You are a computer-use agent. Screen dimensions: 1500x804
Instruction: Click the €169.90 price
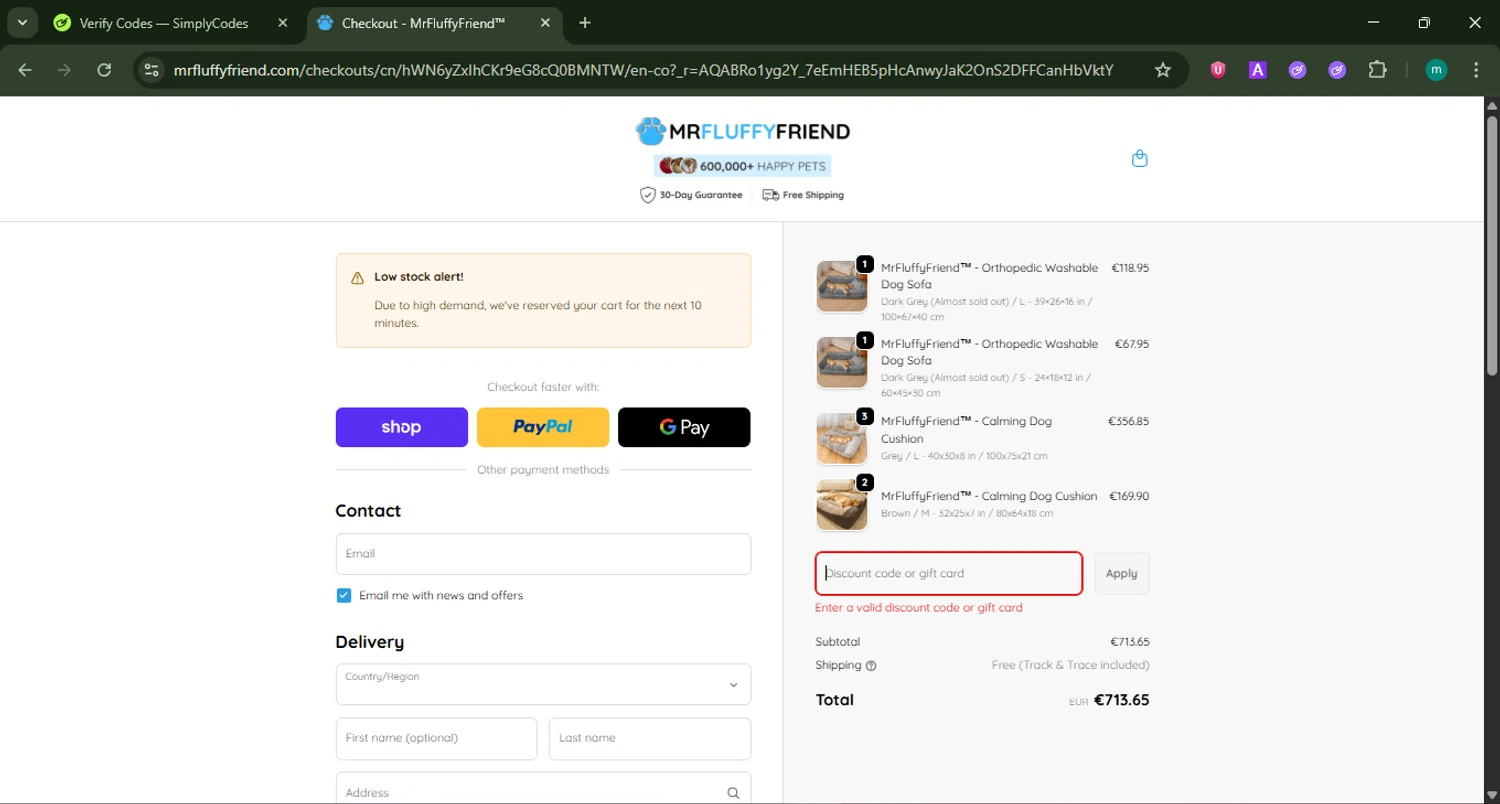1129,496
